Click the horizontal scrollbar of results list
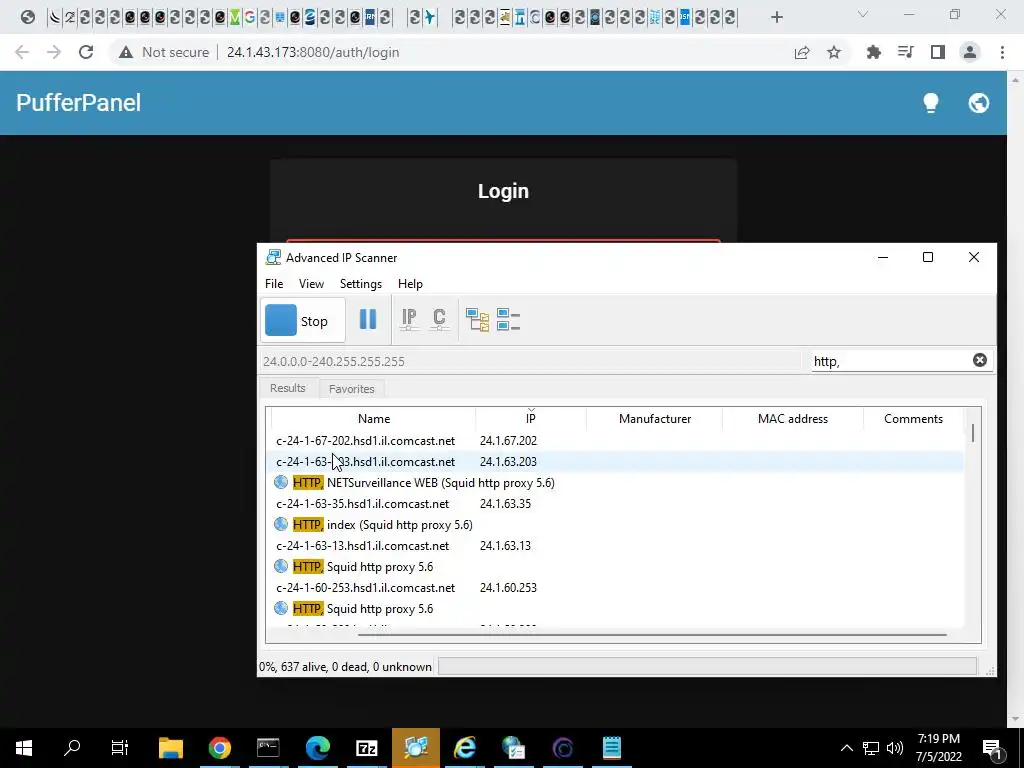This screenshot has height=768, width=1024. (652, 634)
